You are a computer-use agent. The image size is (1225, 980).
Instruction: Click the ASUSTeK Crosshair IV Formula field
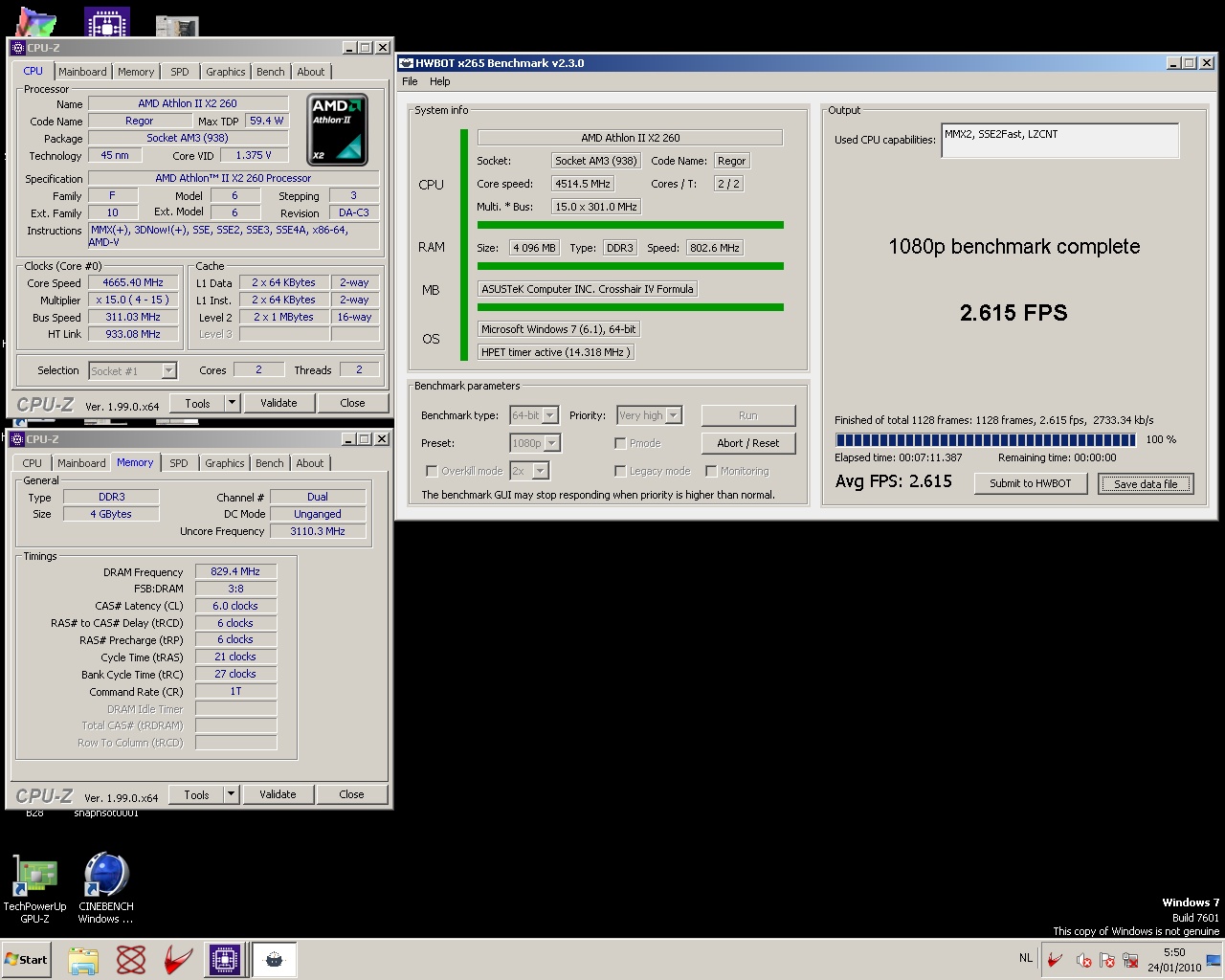point(588,289)
